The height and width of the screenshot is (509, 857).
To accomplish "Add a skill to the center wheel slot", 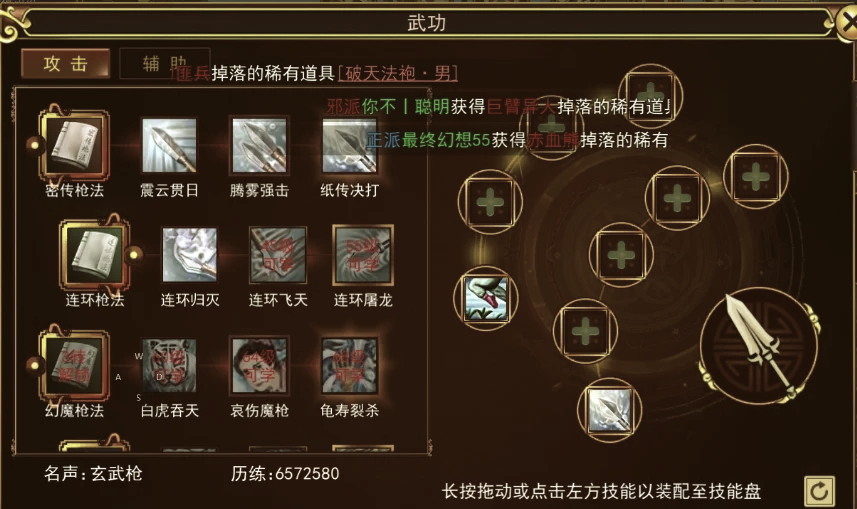I will (621, 255).
